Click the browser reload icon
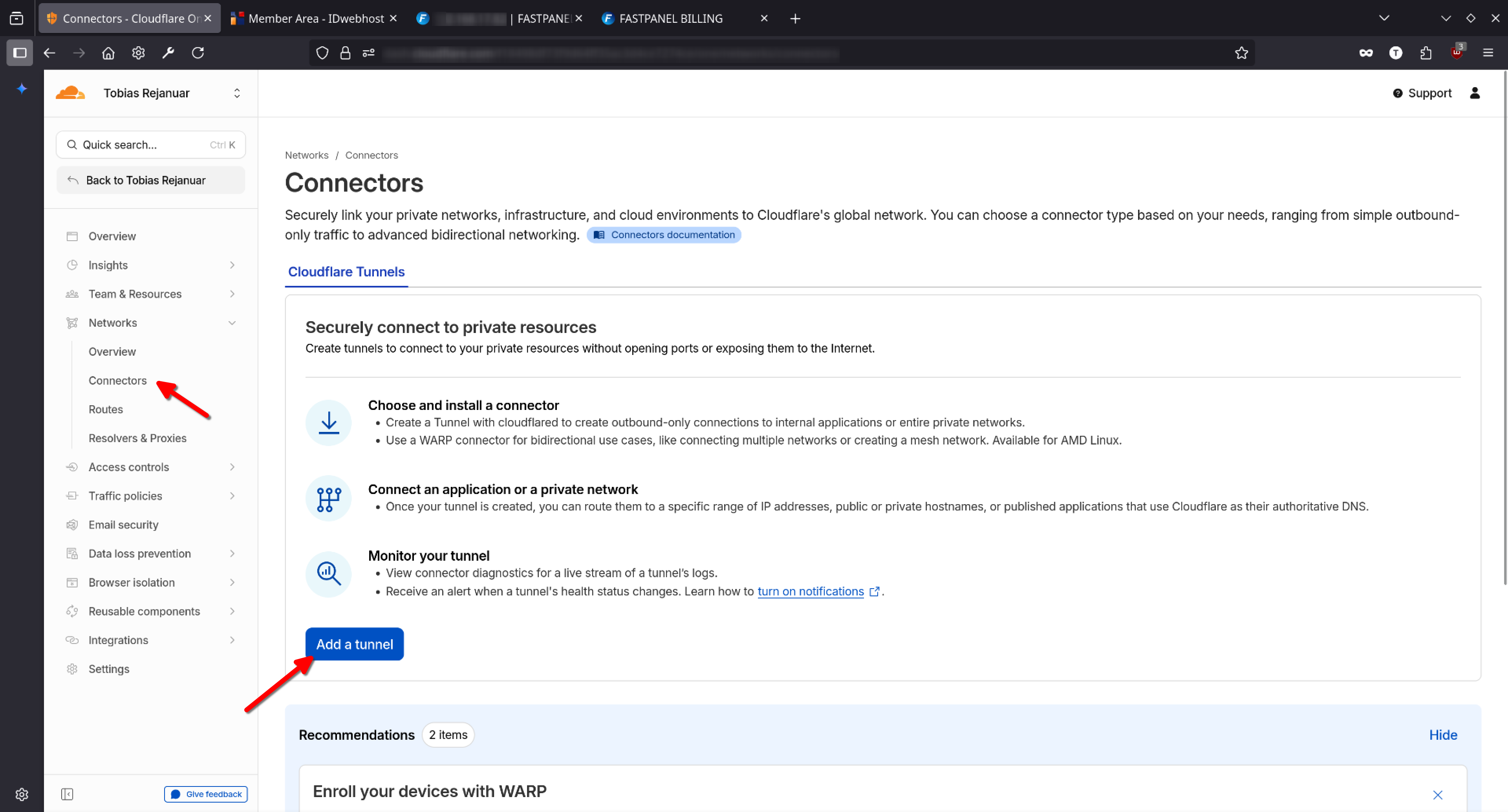 pyautogui.click(x=198, y=53)
